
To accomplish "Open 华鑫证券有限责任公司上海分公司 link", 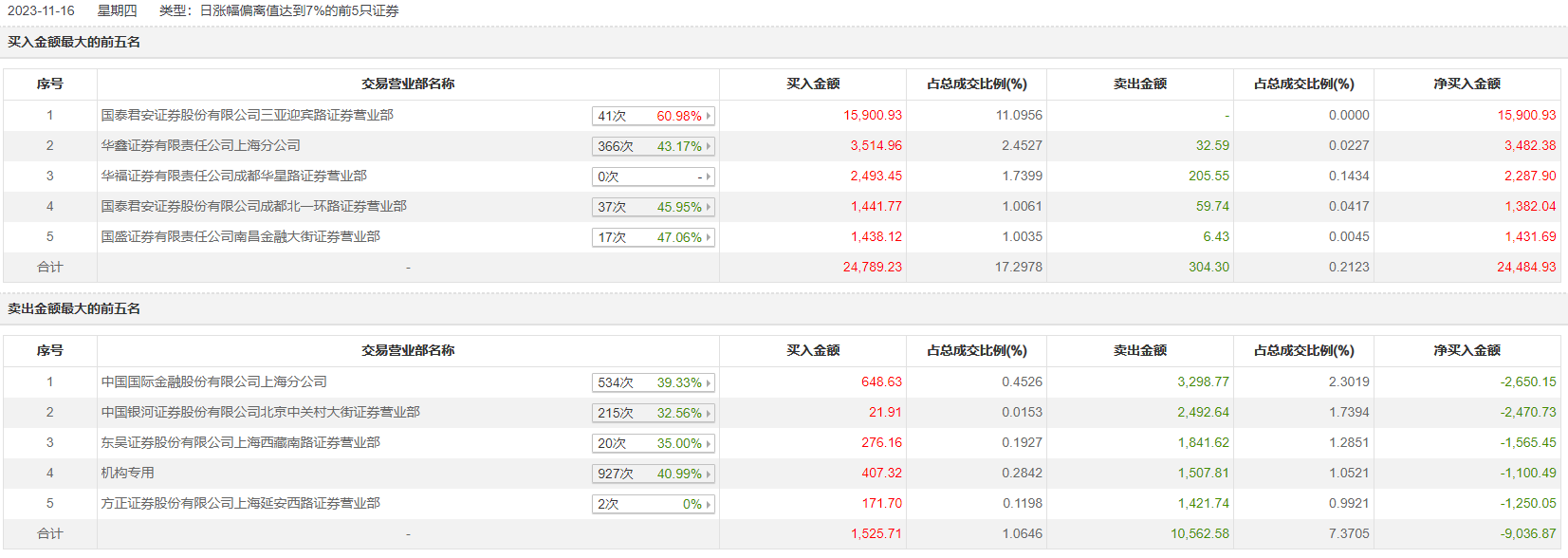I will tap(200, 145).
